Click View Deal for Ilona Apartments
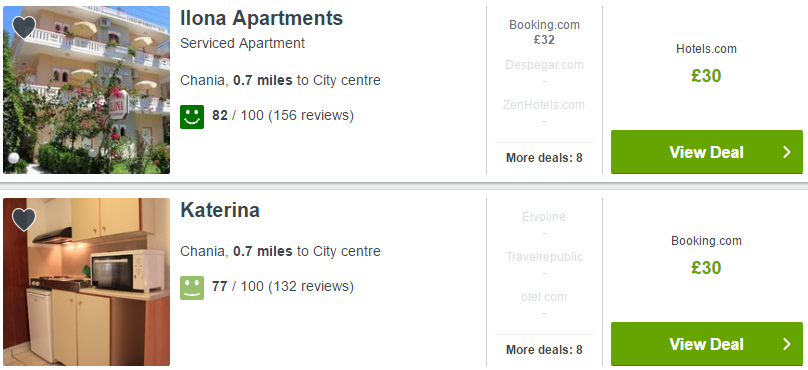Image resolution: width=808 pixels, height=370 pixels. 706,152
